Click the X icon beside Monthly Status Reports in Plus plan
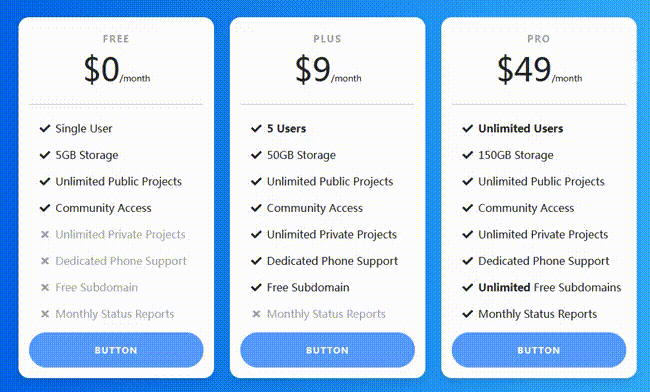Screen dimensions: 650x392 tap(256, 314)
